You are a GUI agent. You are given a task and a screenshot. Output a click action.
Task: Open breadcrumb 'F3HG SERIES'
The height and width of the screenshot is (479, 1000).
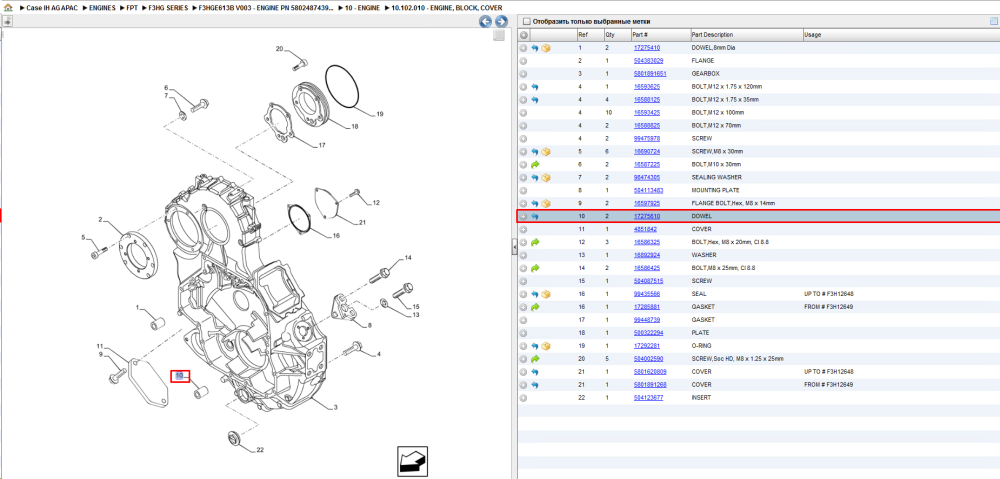click(168, 8)
